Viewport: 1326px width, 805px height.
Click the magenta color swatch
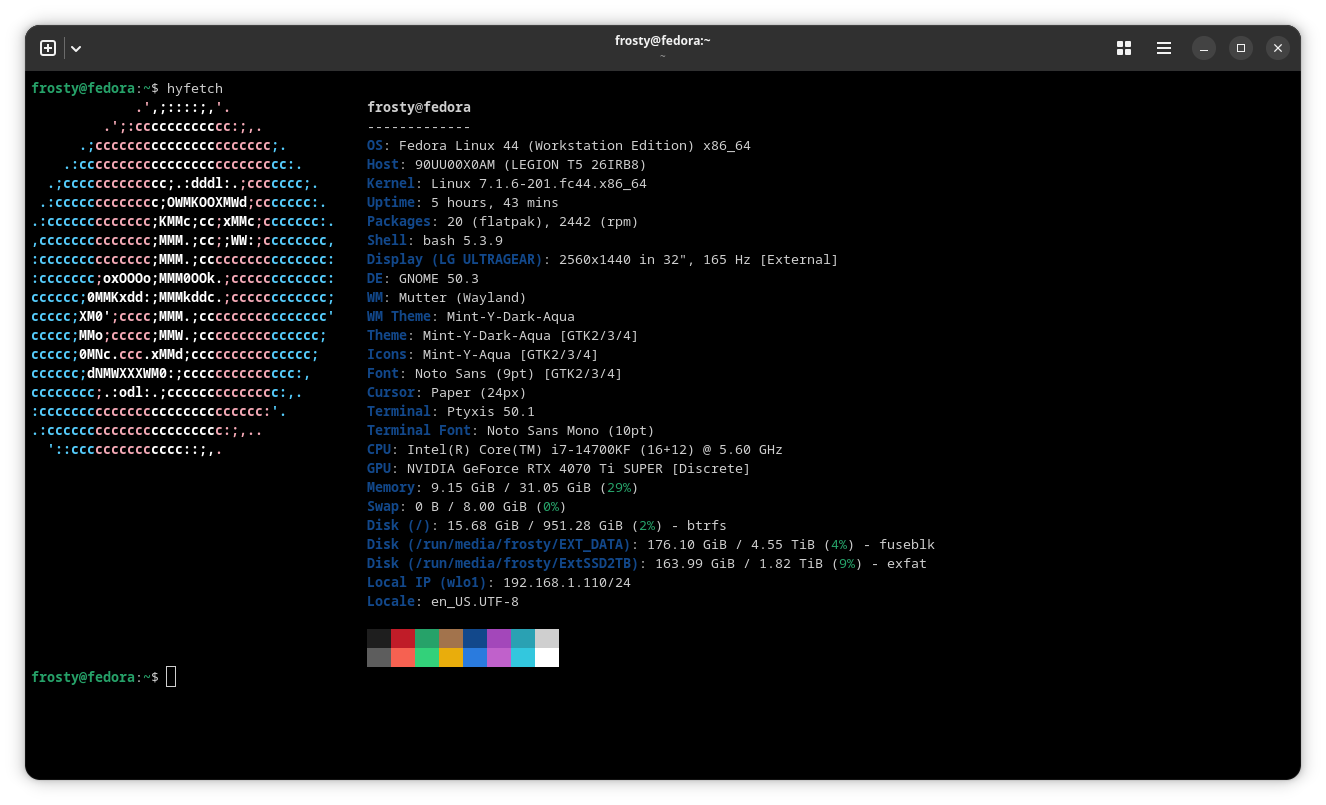pos(499,657)
